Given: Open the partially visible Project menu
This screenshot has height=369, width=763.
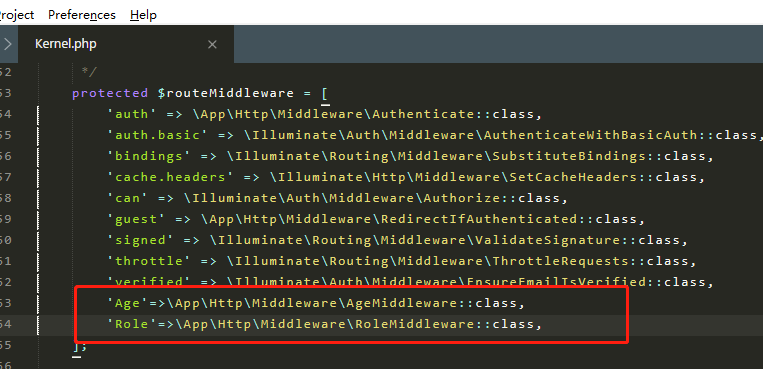Looking at the screenshot, I should [17, 15].
